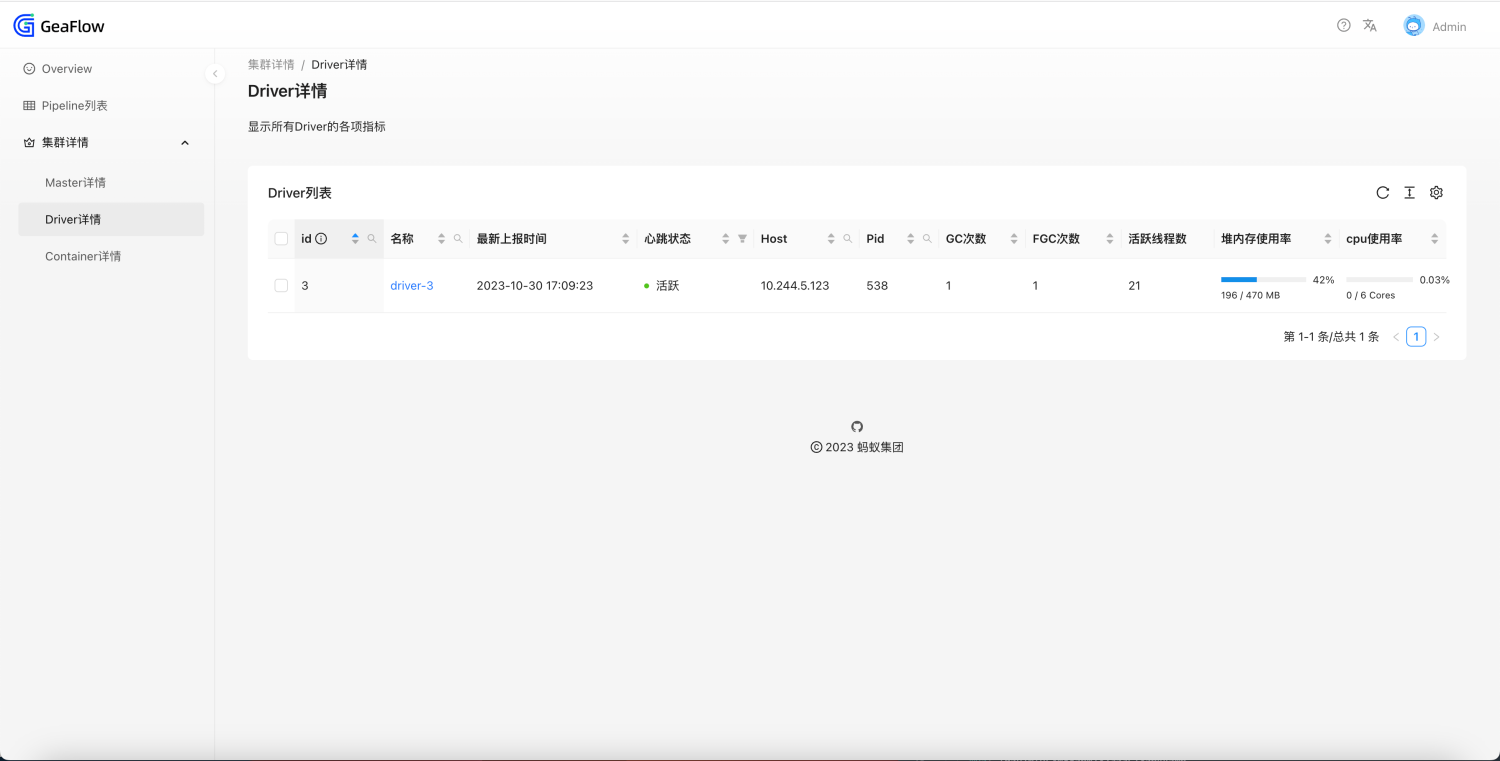Click the search icon in 名称 column
This screenshot has width=1500, height=761.
458,239
